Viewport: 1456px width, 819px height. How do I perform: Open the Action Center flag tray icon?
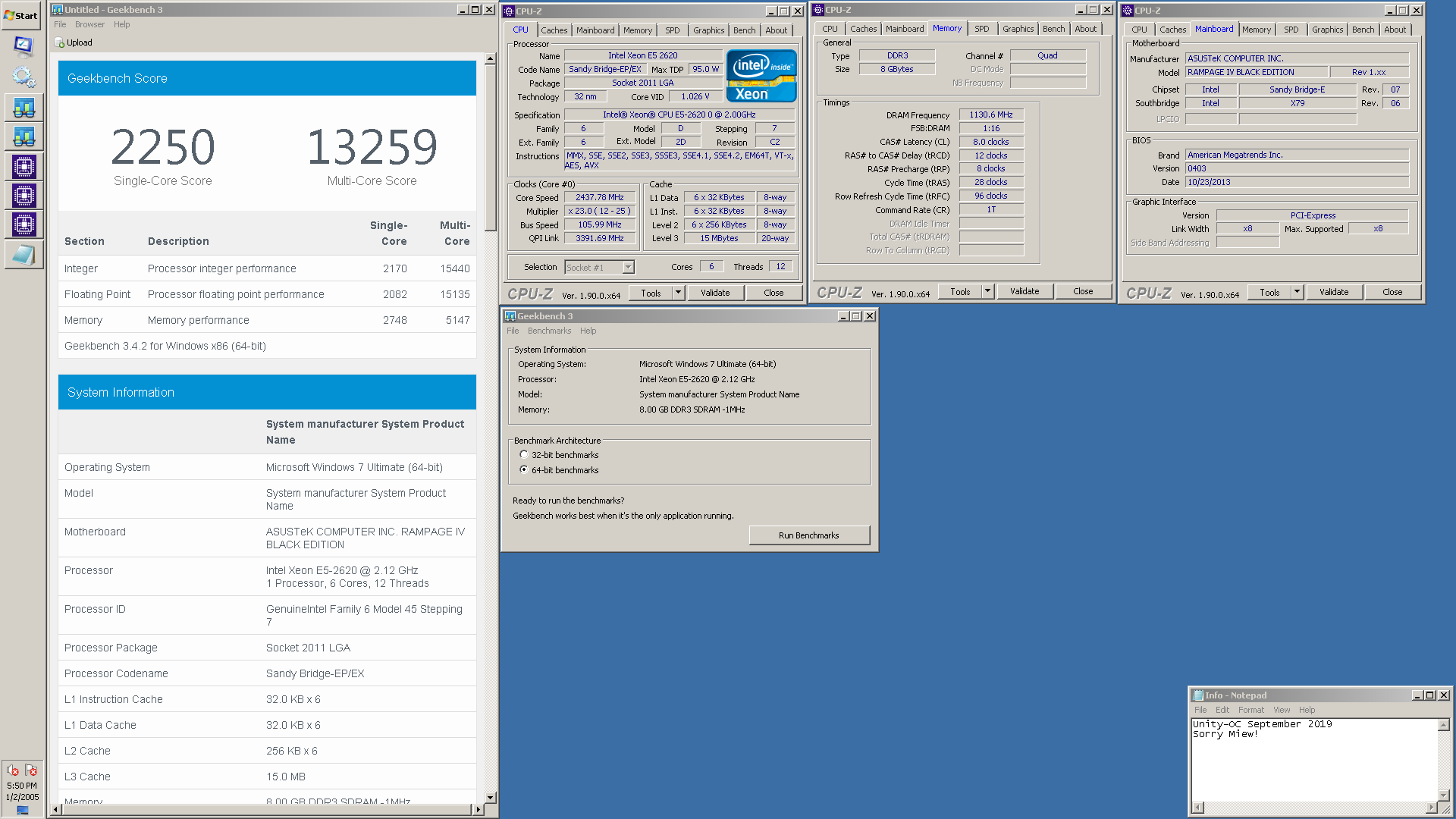pos(31,770)
